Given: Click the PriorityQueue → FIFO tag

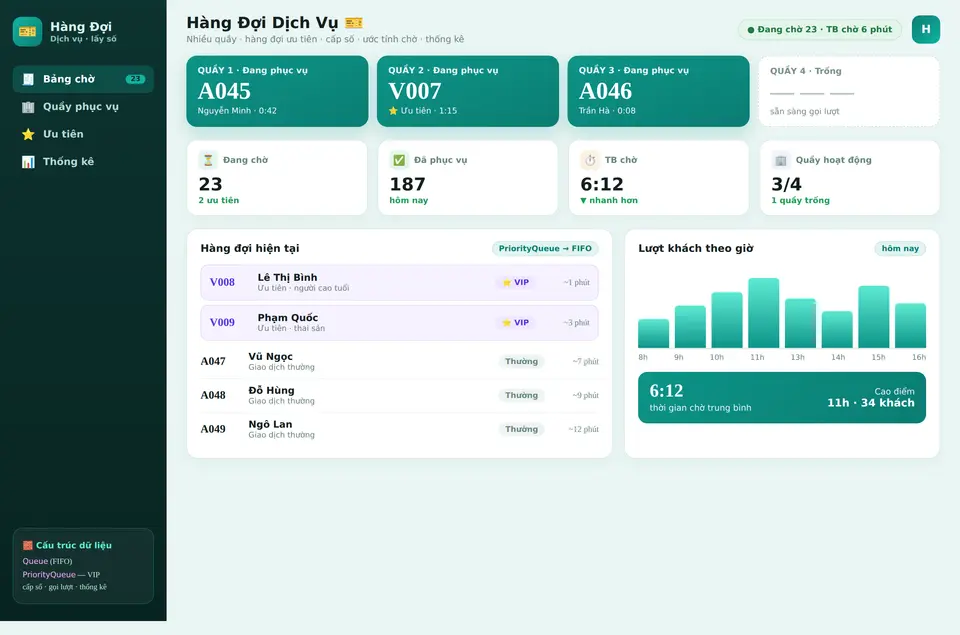Looking at the screenshot, I should [545, 249].
